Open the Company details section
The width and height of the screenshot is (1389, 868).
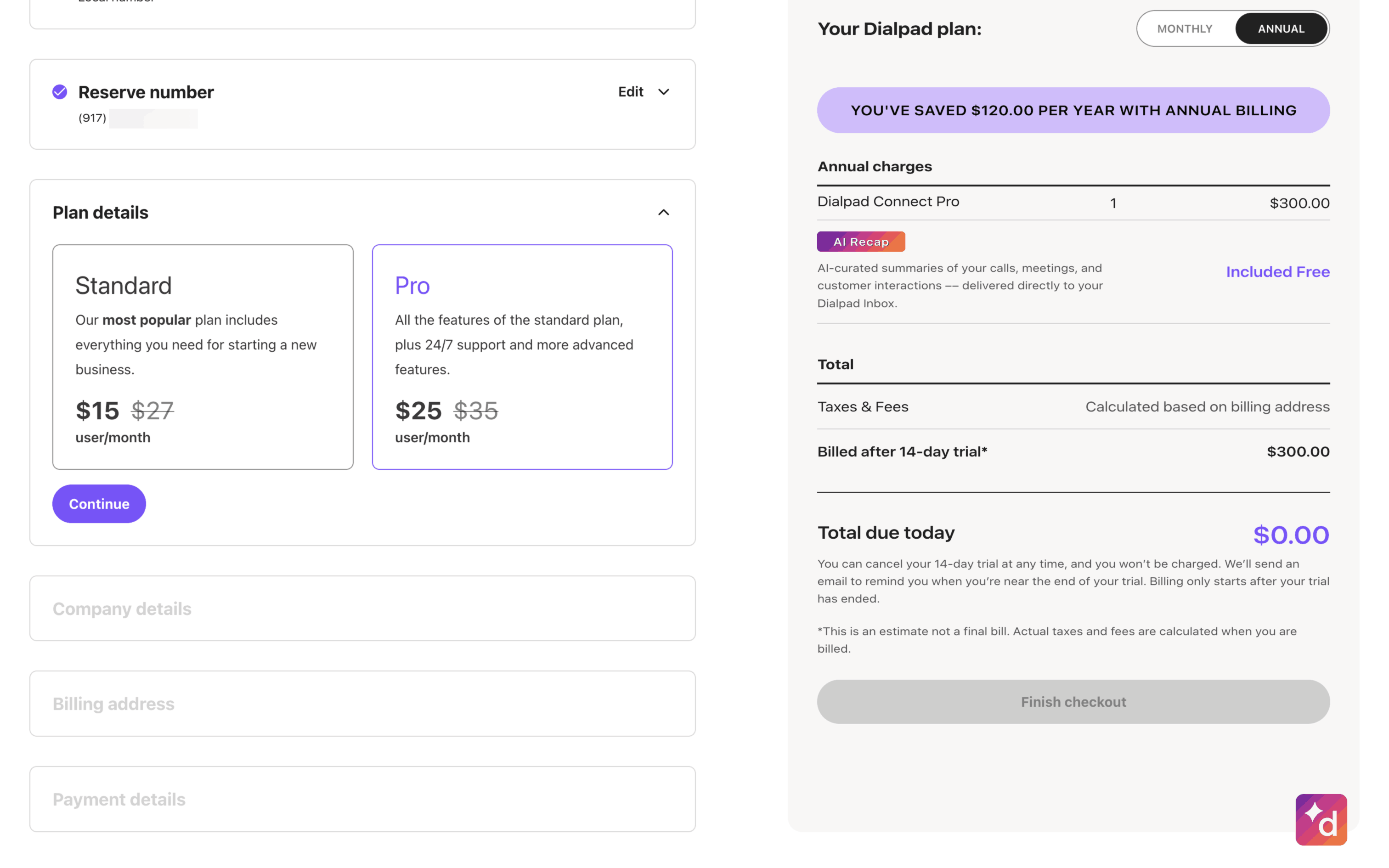click(x=362, y=609)
